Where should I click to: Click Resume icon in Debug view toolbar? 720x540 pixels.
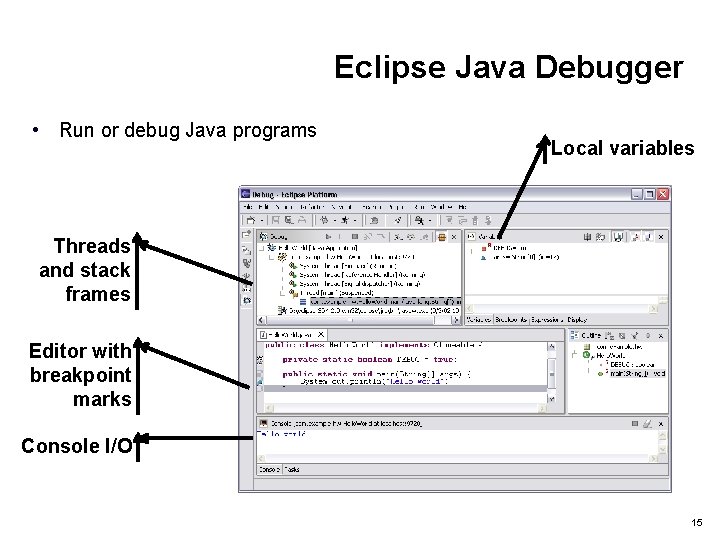[x=328, y=237]
